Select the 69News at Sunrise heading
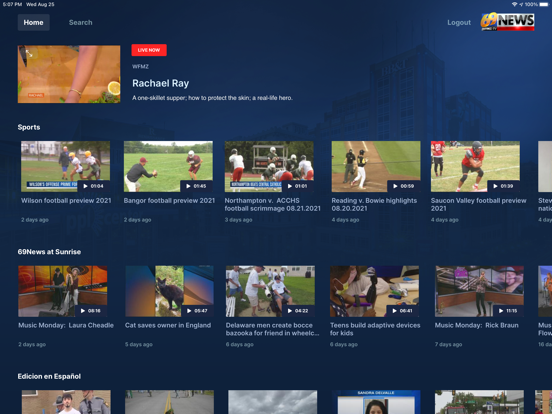 49,252
